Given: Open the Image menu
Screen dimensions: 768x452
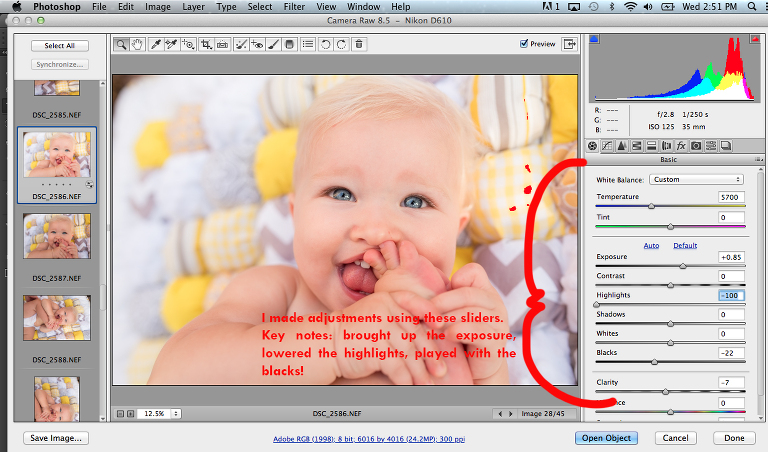Looking at the screenshot, I should point(158,7).
